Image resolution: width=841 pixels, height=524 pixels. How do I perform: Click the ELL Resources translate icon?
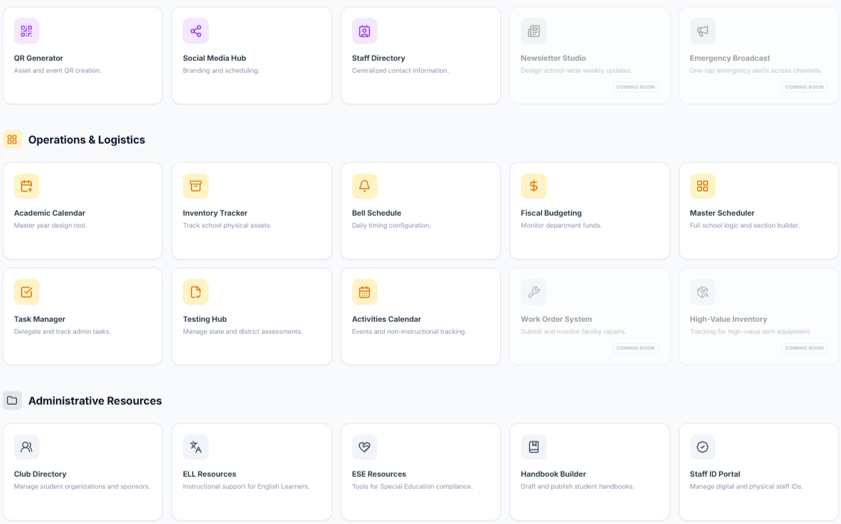[x=195, y=447]
